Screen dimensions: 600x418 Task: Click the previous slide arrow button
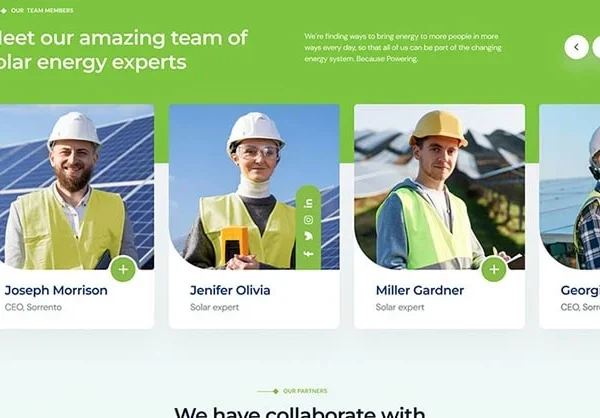click(576, 47)
